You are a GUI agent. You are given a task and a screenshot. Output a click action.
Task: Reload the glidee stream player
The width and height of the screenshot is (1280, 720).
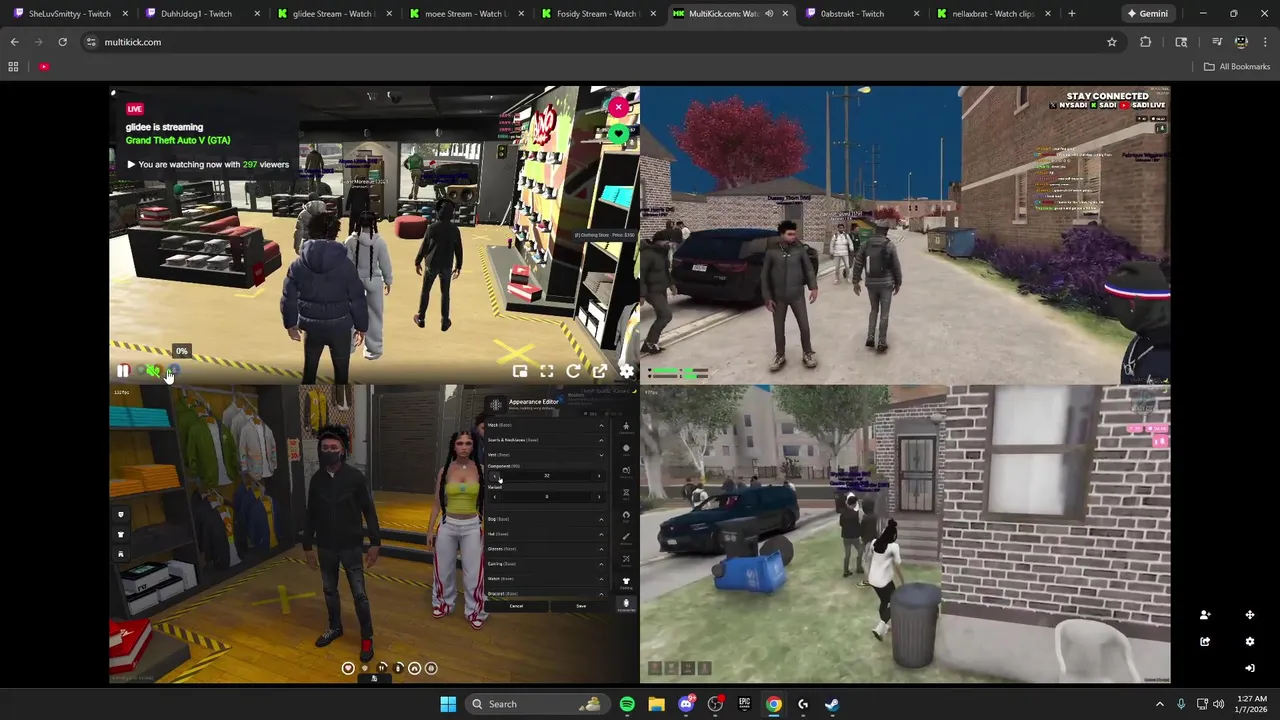[x=573, y=371]
